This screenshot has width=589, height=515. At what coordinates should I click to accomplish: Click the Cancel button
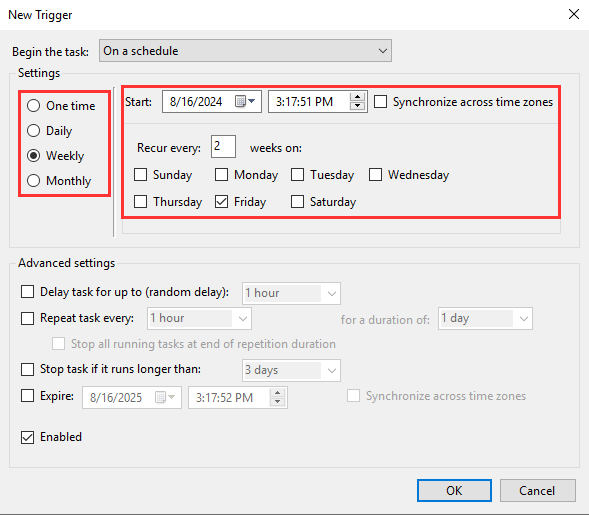537,491
